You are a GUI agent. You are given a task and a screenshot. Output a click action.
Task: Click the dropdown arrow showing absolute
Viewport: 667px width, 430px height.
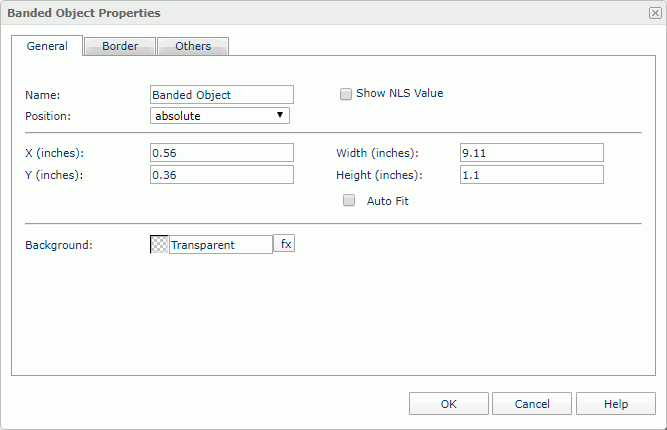(281, 116)
